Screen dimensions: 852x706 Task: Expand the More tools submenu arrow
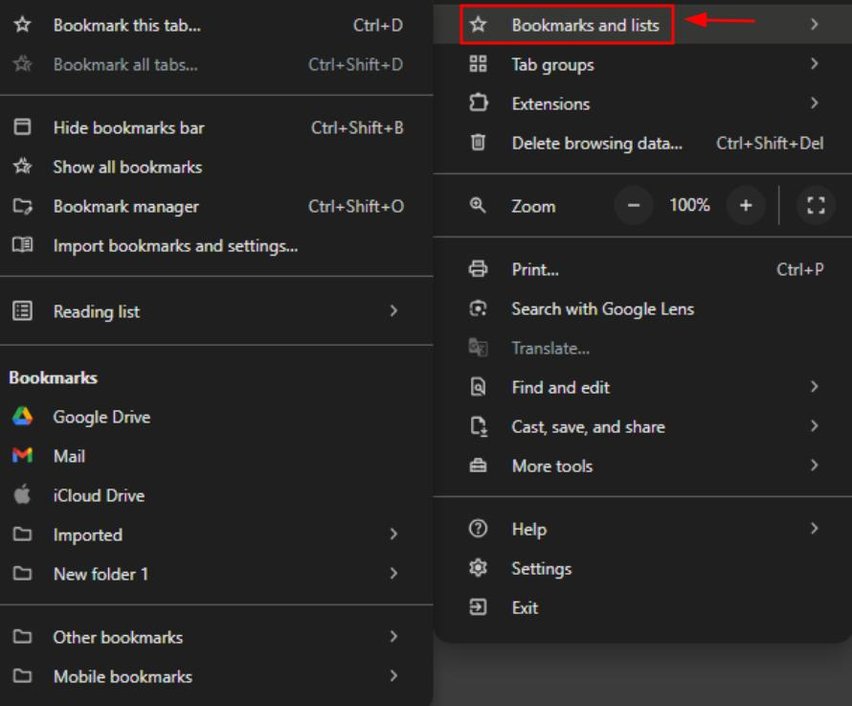[814, 465]
